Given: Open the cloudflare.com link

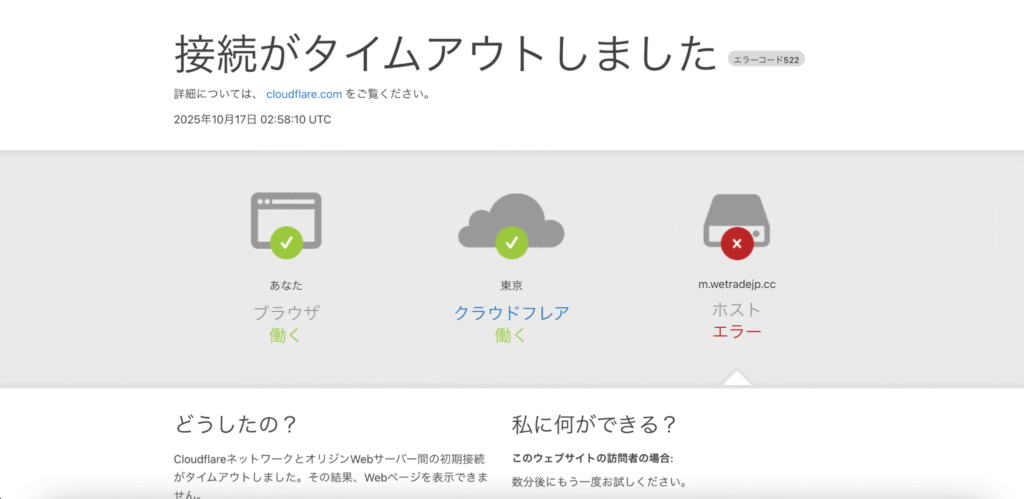Looking at the screenshot, I should 304,94.
